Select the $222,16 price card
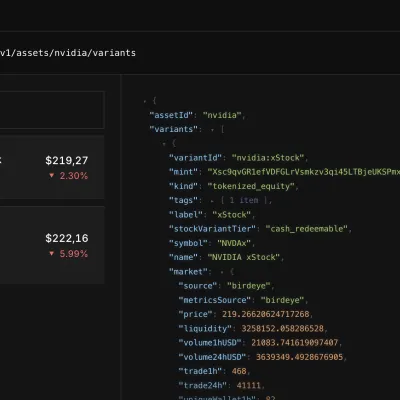This screenshot has height=400, width=400. click(52, 245)
